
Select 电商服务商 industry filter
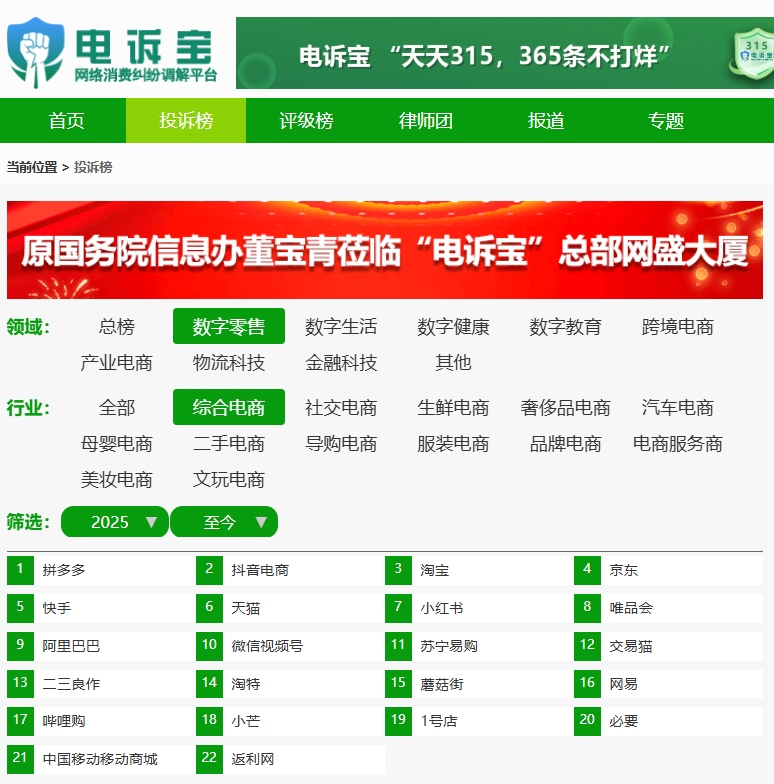point(678,444)
